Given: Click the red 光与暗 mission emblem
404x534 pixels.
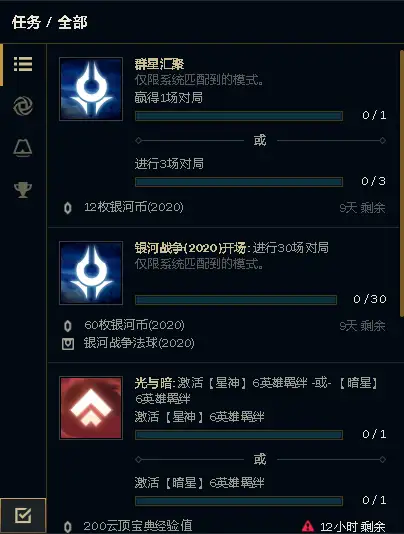Looking at the screenshot, I should [x=91, y=408].
